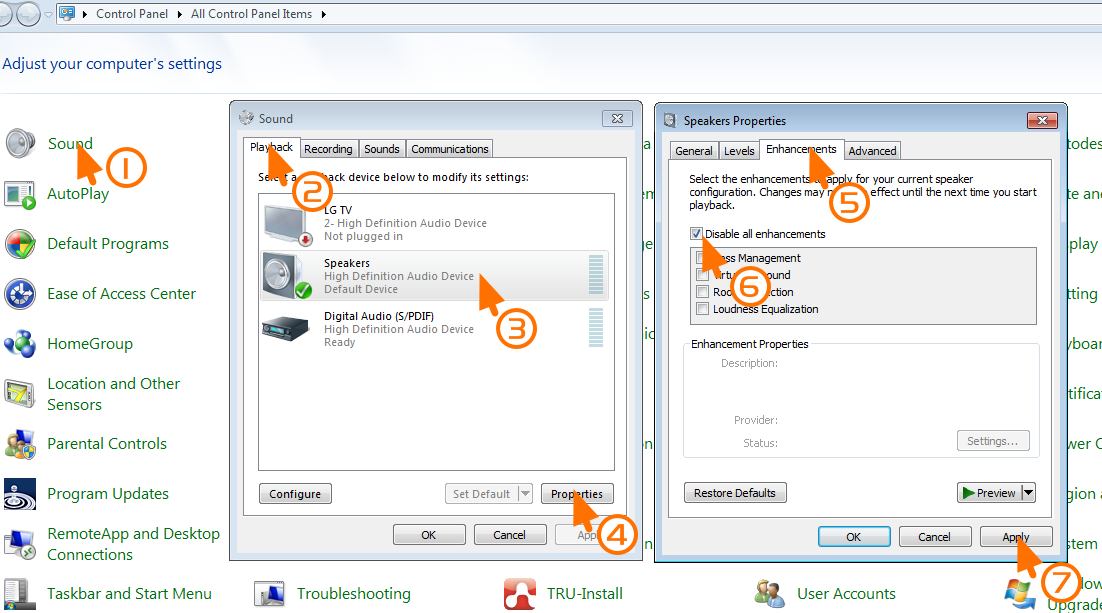Open the Preview dropdown arrow
The image size is (1102, 613).
coord(1028,493)
